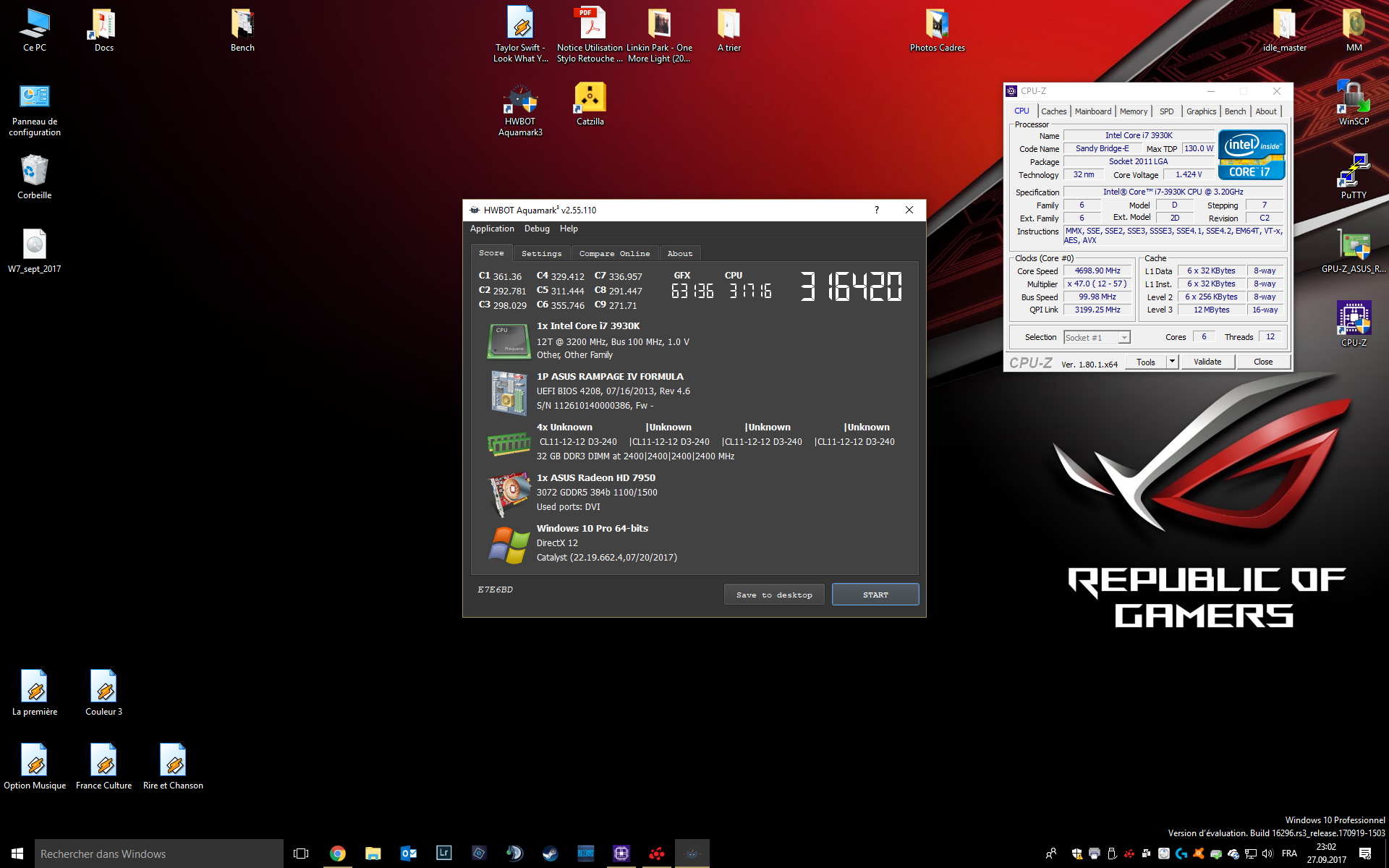Viewport: 1389px width, 868px height.
Task: Open the Avast tray icon
Action: point(1199,854)
